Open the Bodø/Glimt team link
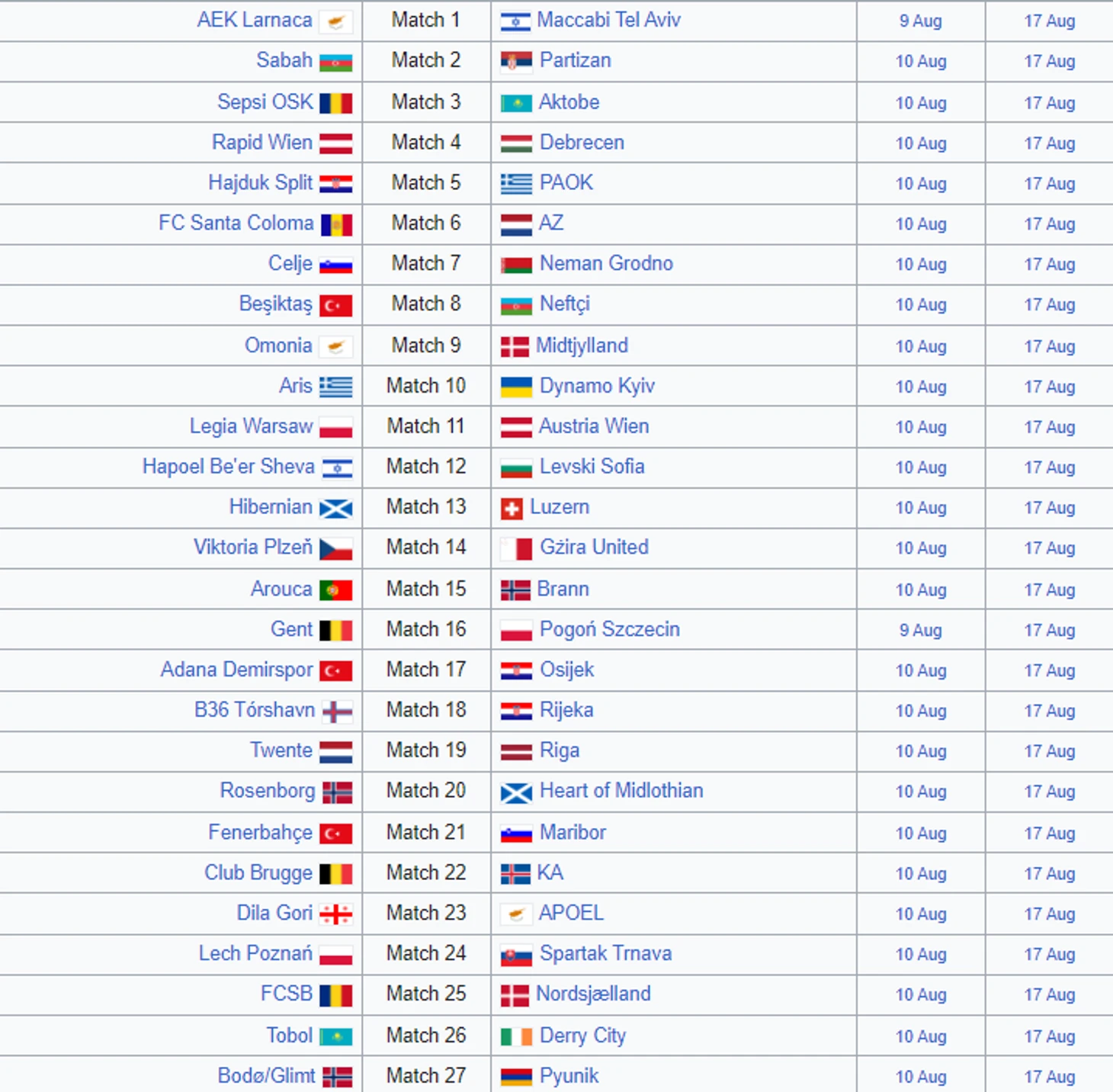 click(x=265, y=1075)
